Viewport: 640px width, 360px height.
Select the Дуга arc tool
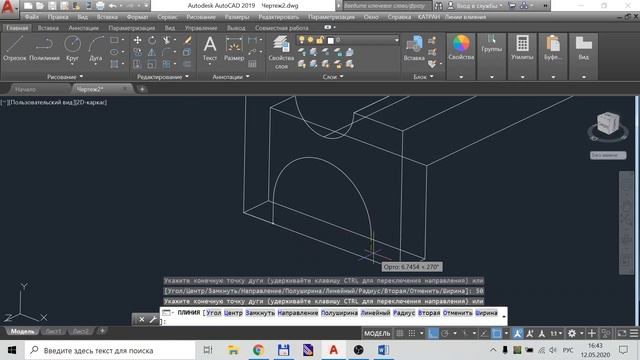[96, 48]
